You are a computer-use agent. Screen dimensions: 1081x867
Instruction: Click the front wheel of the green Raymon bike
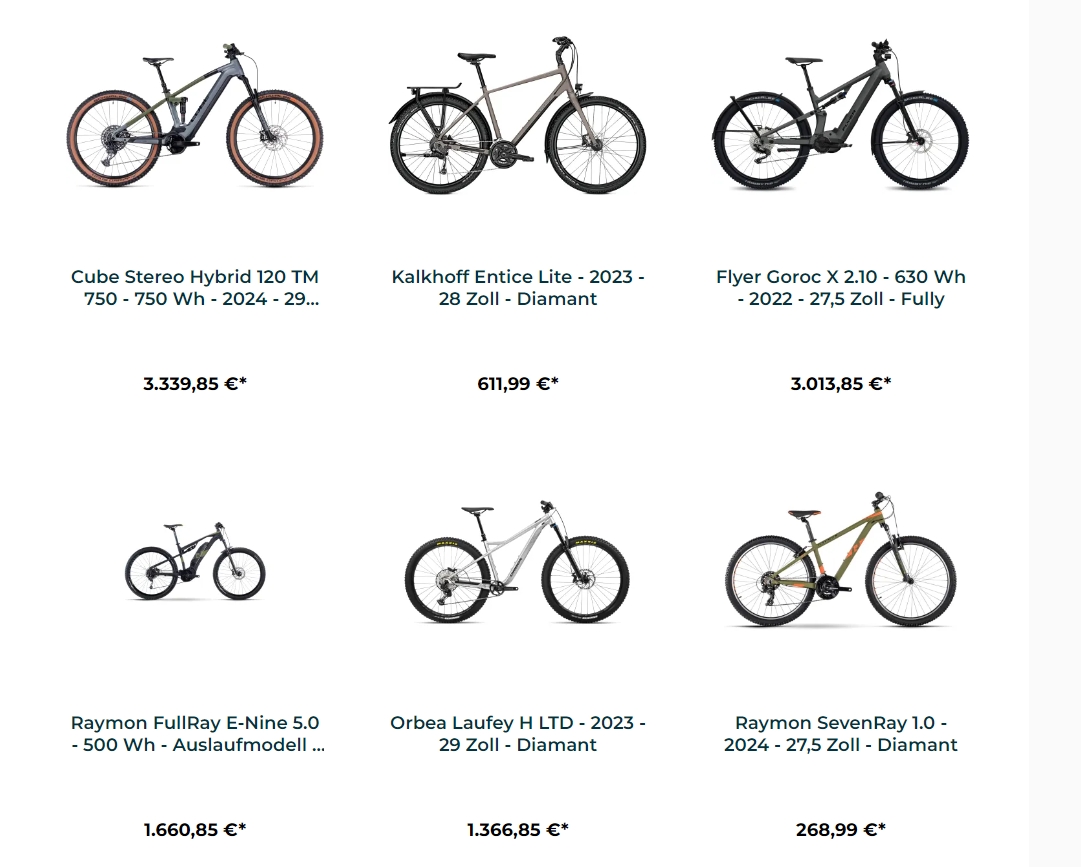[911, 580]
